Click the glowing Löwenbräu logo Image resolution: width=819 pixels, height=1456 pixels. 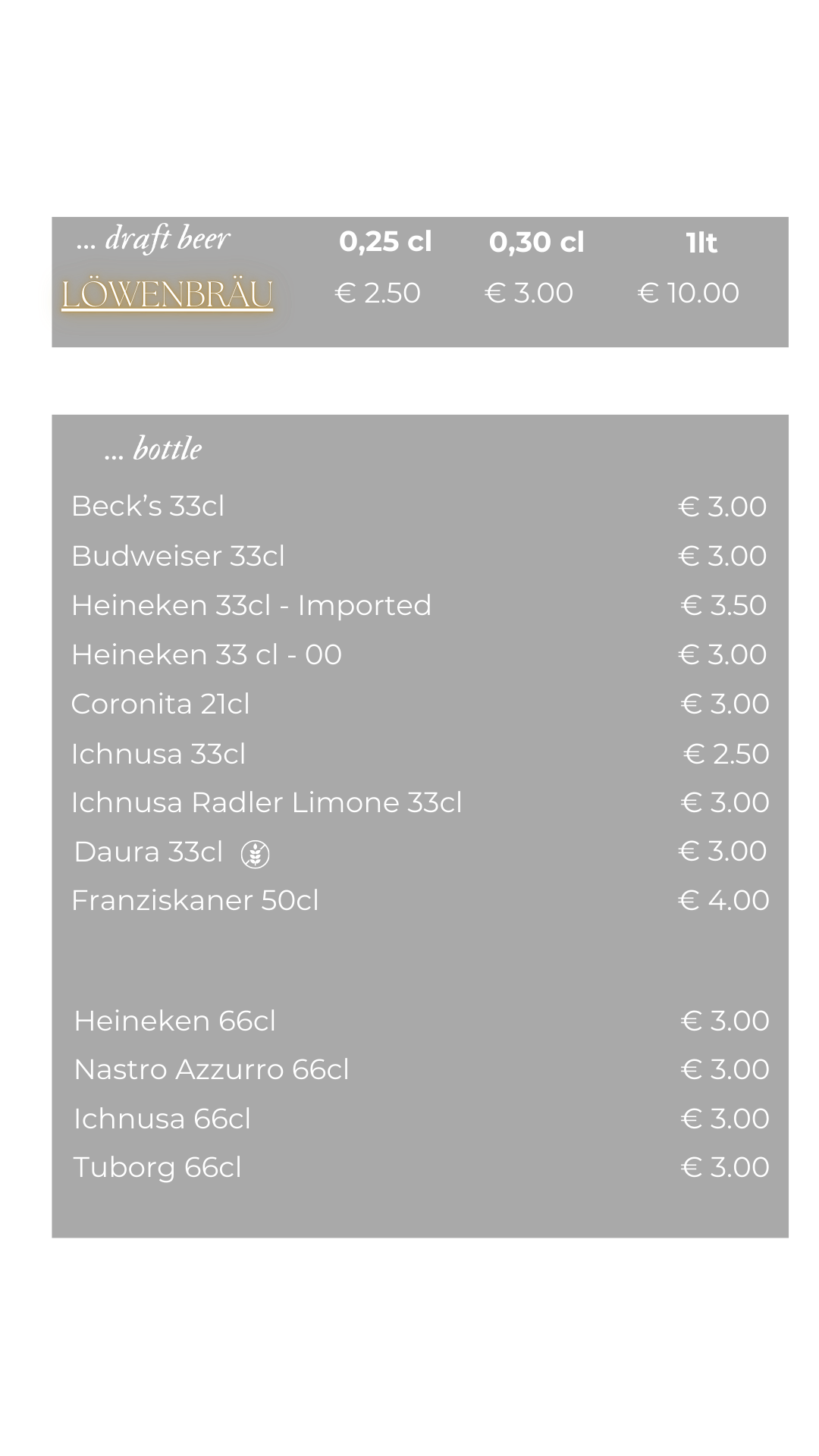tap(166, 295)
